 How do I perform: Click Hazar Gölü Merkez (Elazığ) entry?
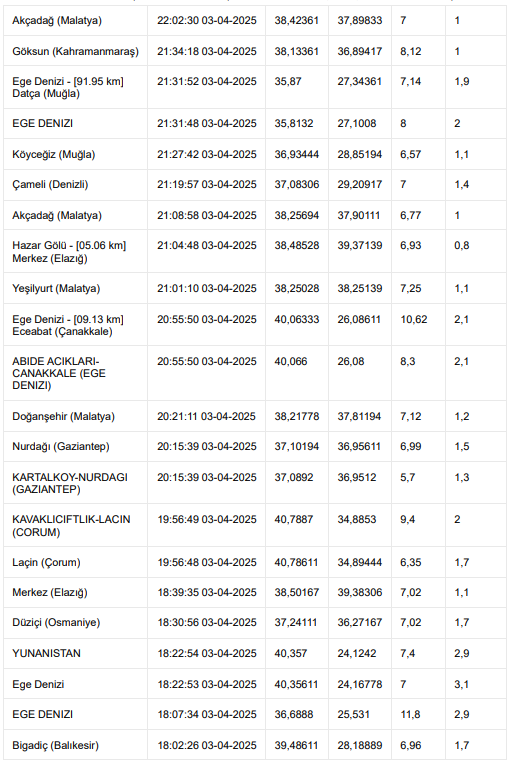point(75,251)
